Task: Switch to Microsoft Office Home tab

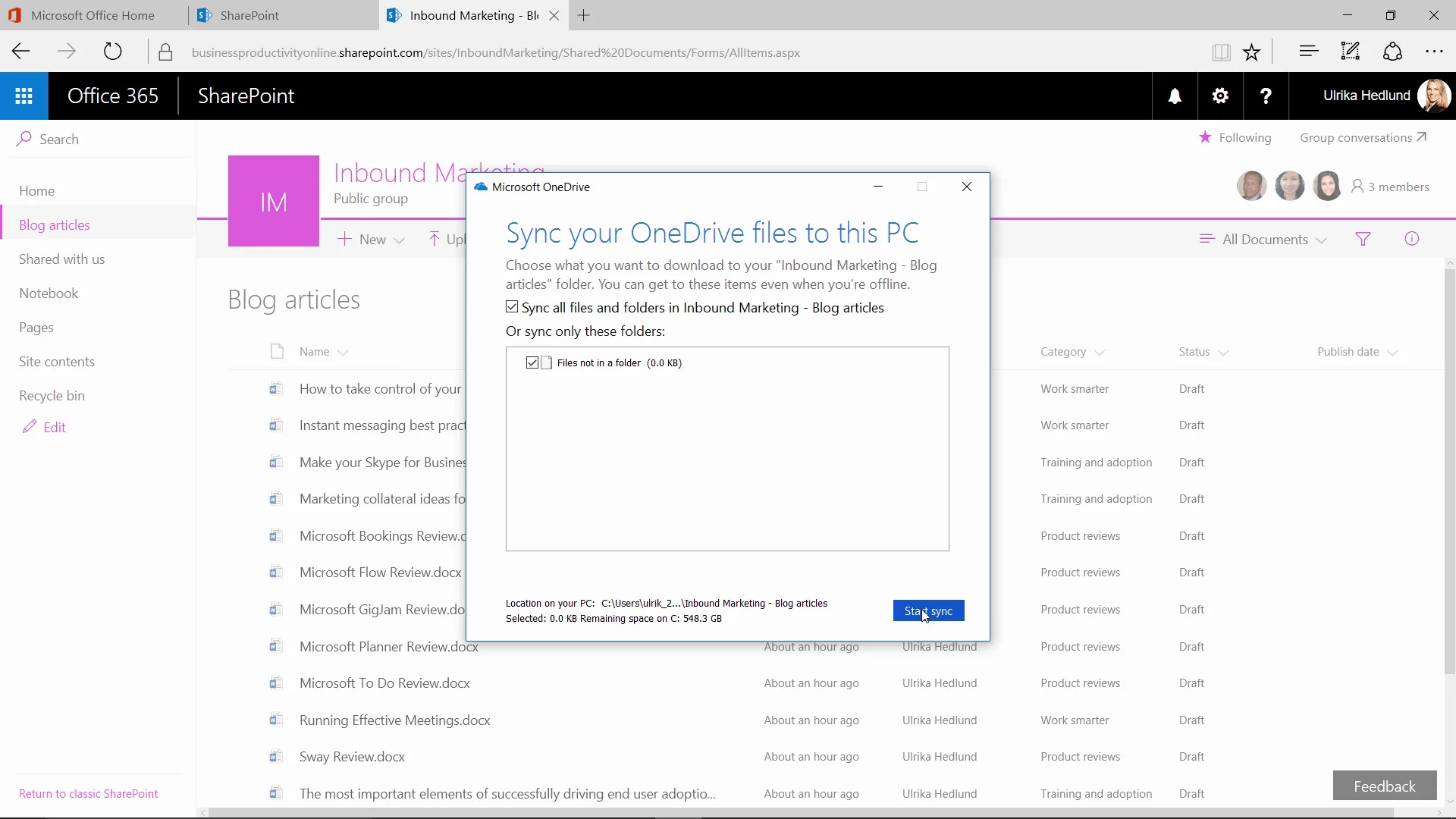Action: (x=93, y=15)
